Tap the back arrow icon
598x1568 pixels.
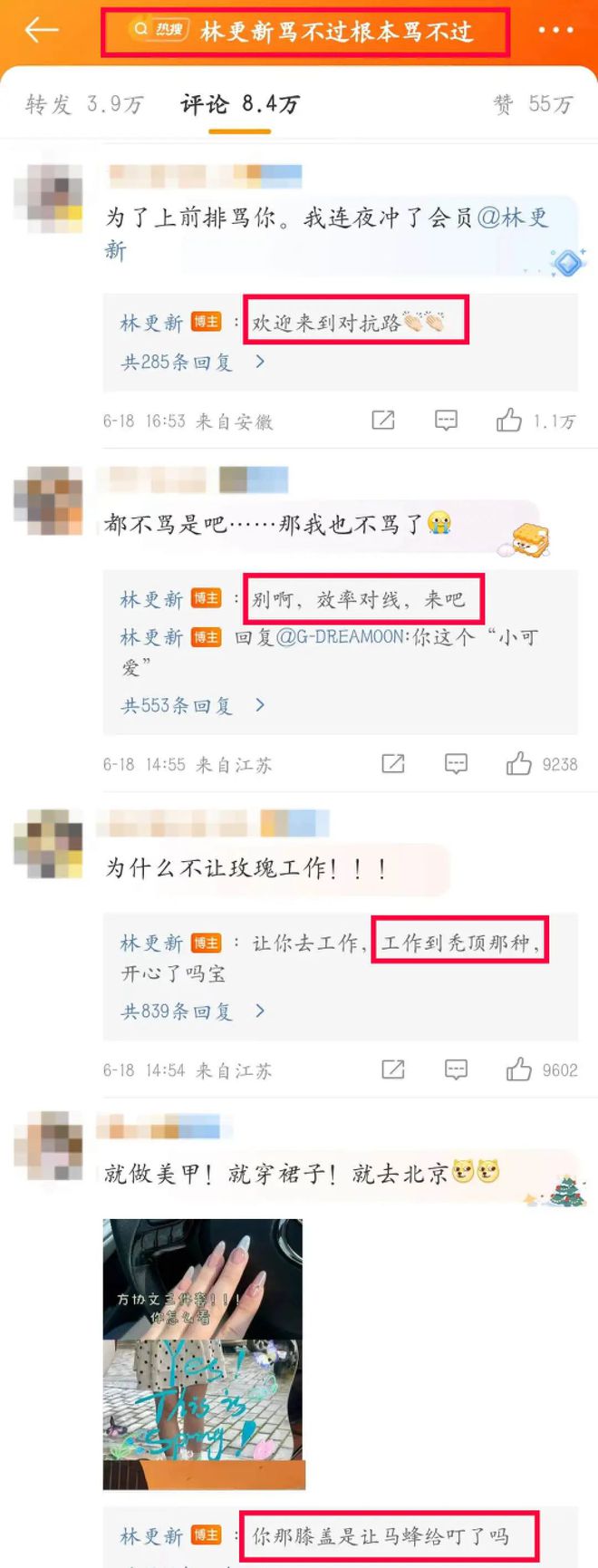[42, 30]
